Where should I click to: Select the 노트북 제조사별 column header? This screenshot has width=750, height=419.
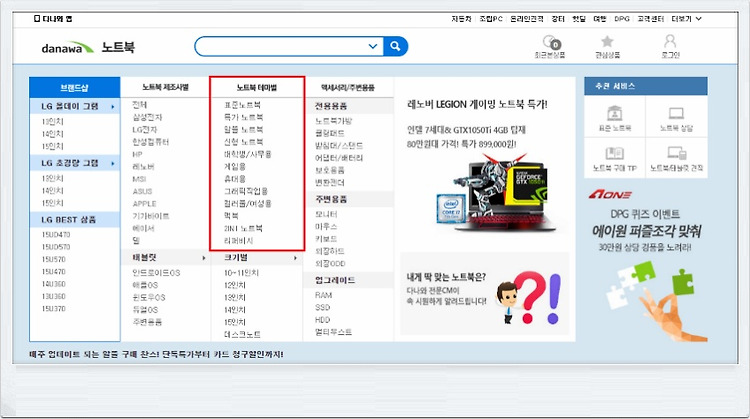click(x=165, y=88)
